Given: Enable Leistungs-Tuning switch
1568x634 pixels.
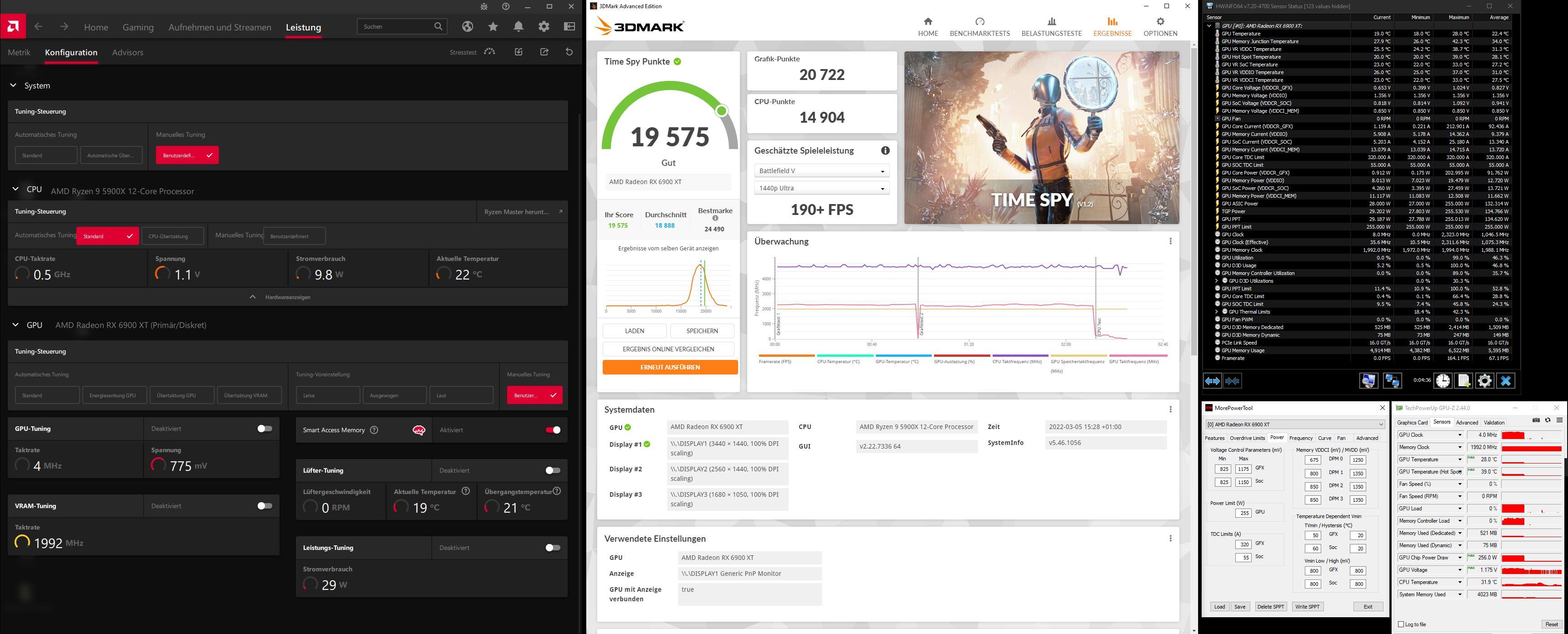Looking at the screenshot, I should [553, 548].
